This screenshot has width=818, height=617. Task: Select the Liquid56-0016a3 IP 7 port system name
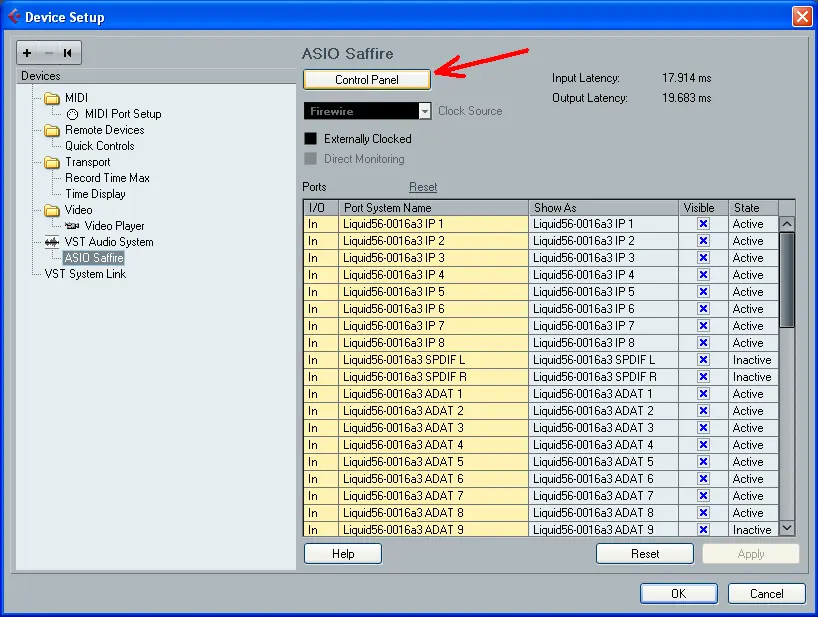pos(434,325)
